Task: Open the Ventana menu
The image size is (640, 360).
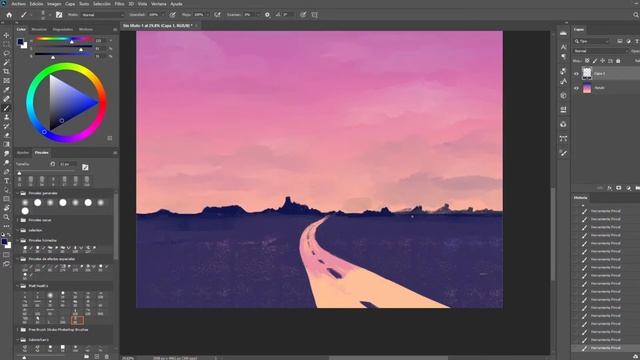Action: click(x=159, y=4)
